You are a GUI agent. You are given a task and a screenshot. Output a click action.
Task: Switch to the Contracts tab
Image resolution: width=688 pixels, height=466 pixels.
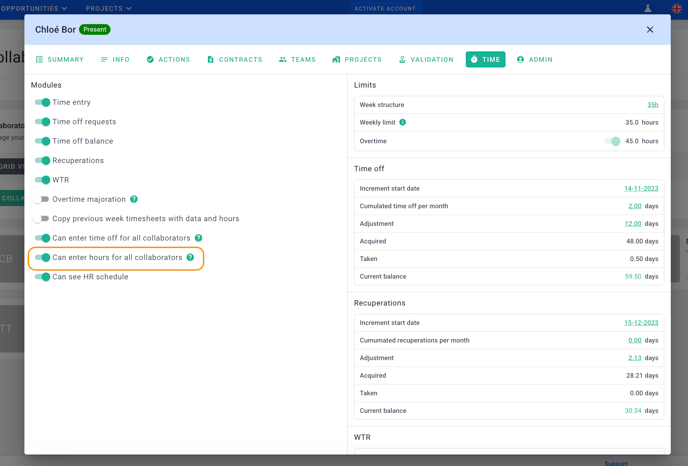point(234,60)
